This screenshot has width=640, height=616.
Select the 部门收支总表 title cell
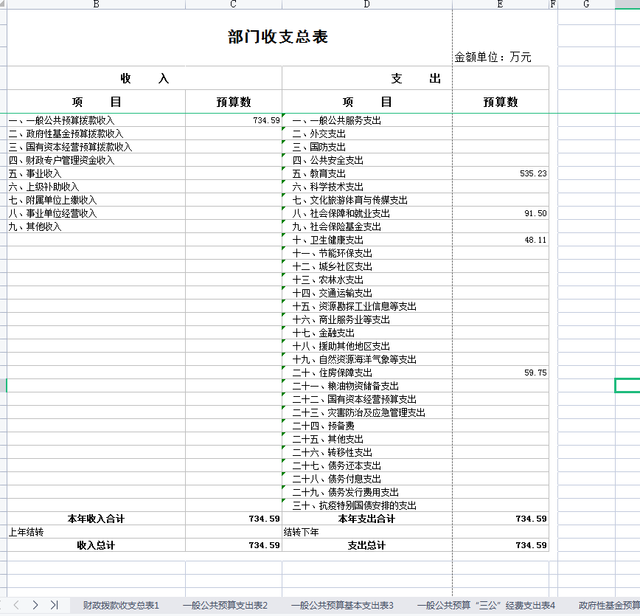(278, 38)
